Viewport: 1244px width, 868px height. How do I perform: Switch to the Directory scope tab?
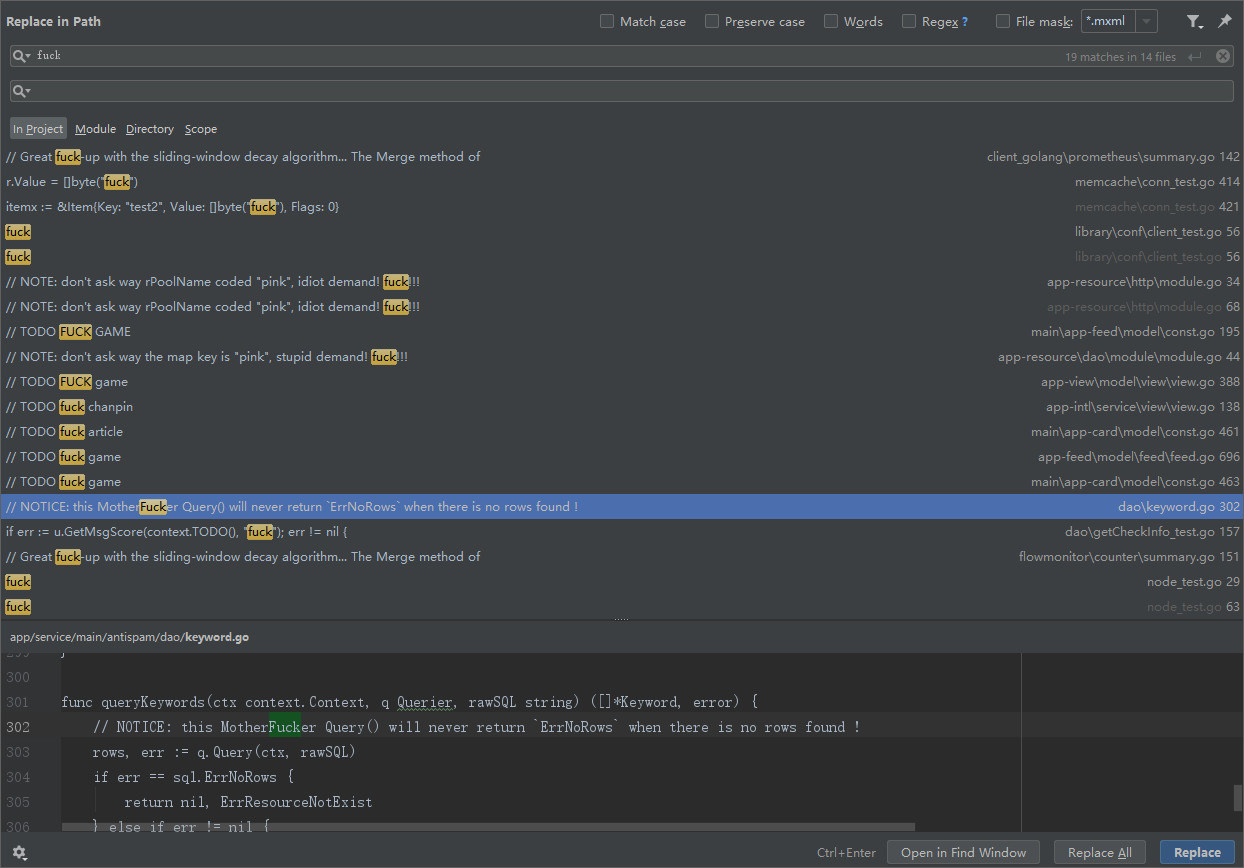click(x=150, y=129)
